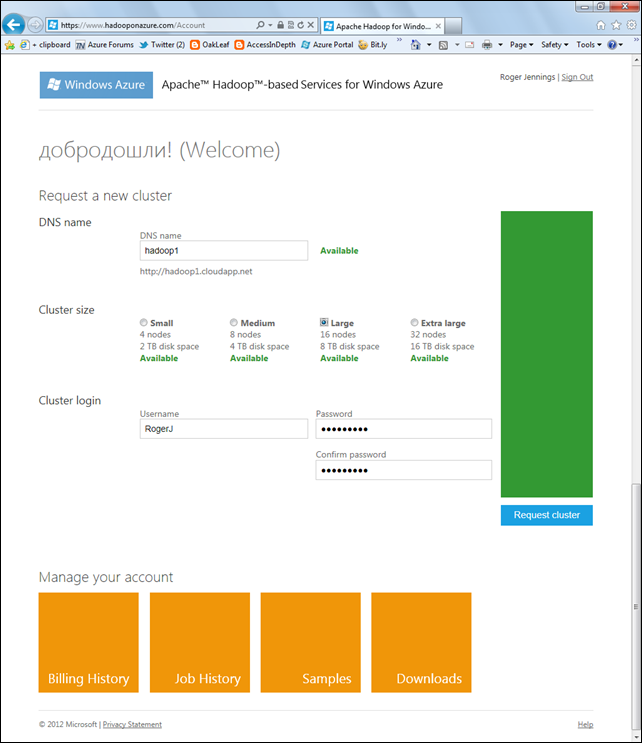Open the favorites star icon at top right
Image resolution: width=642 pixels, height=743 pixels.
pyautogui.click(x=614, y=24)
